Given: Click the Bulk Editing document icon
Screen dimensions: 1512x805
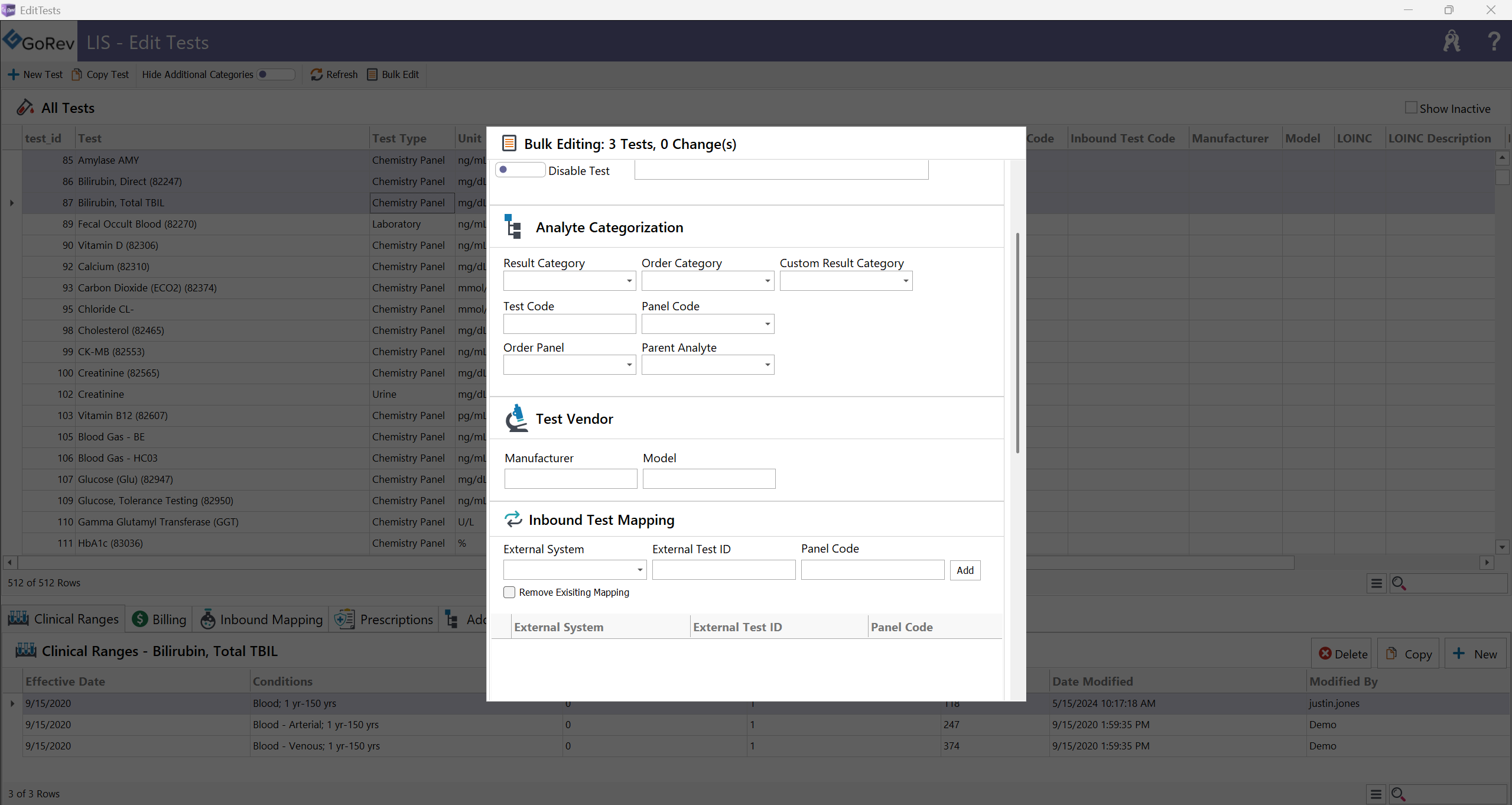Looking at the screenshot, I should click(509, 144).
